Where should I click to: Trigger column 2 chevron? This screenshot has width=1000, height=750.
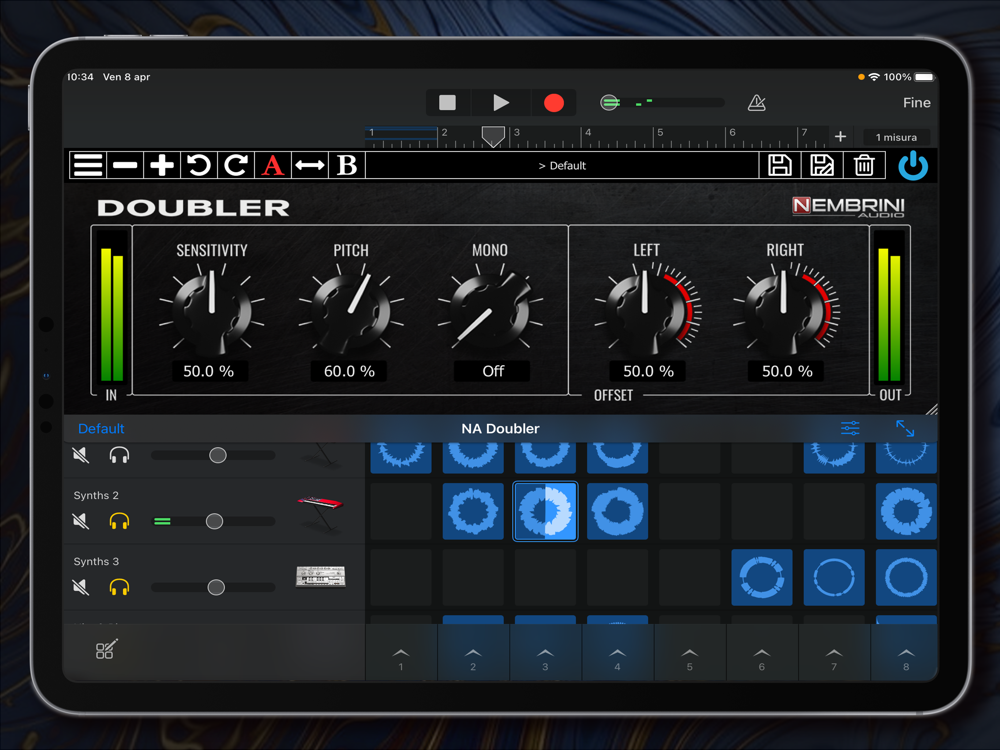(x=473, y=653)
